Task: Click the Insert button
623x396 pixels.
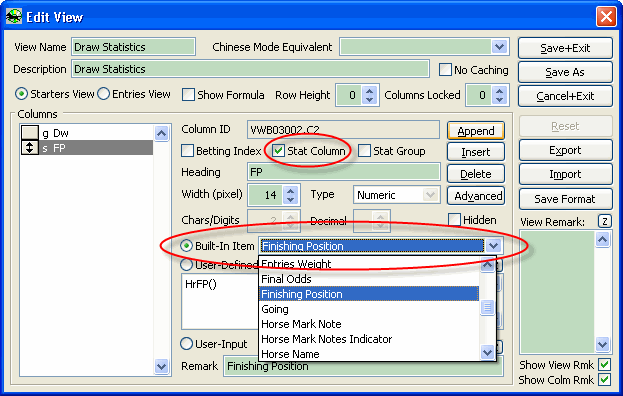Action: point(476,152)
